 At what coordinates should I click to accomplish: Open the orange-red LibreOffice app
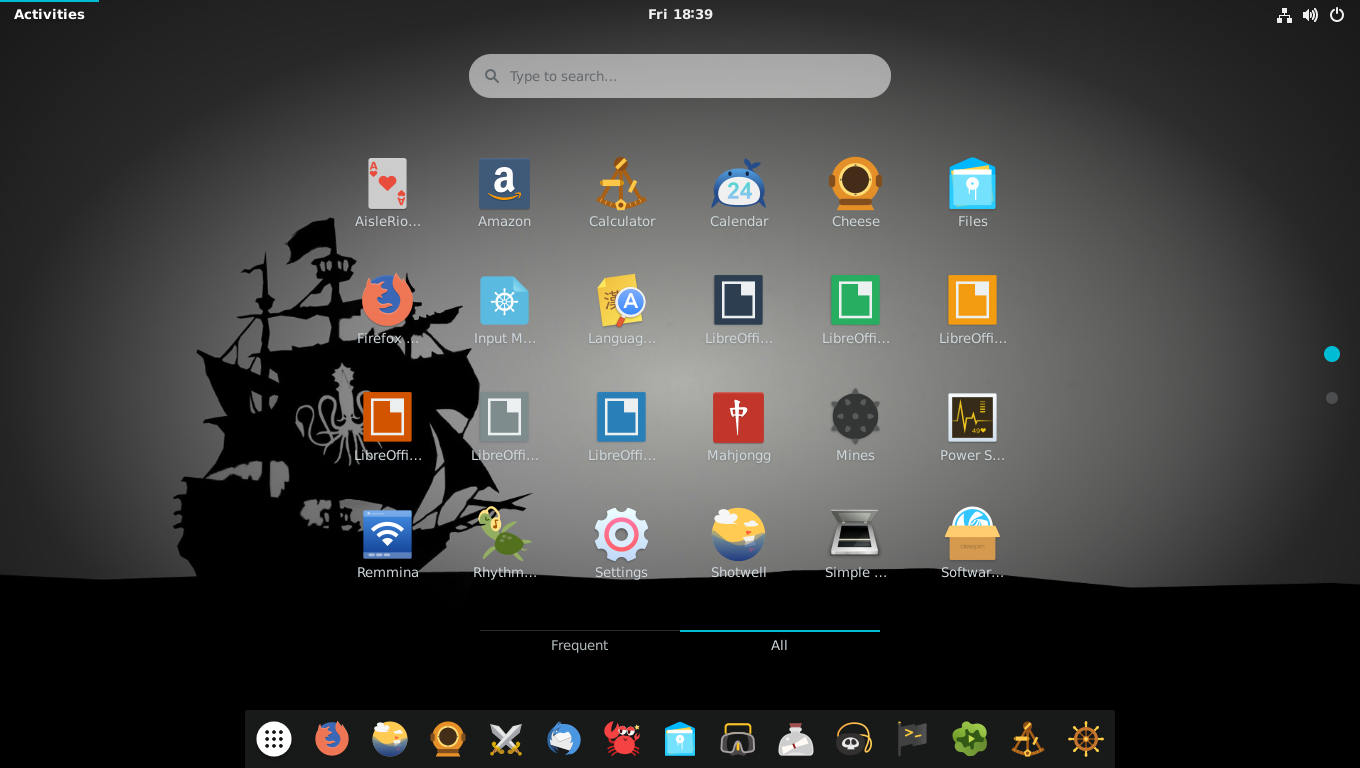tap(388, 427)
